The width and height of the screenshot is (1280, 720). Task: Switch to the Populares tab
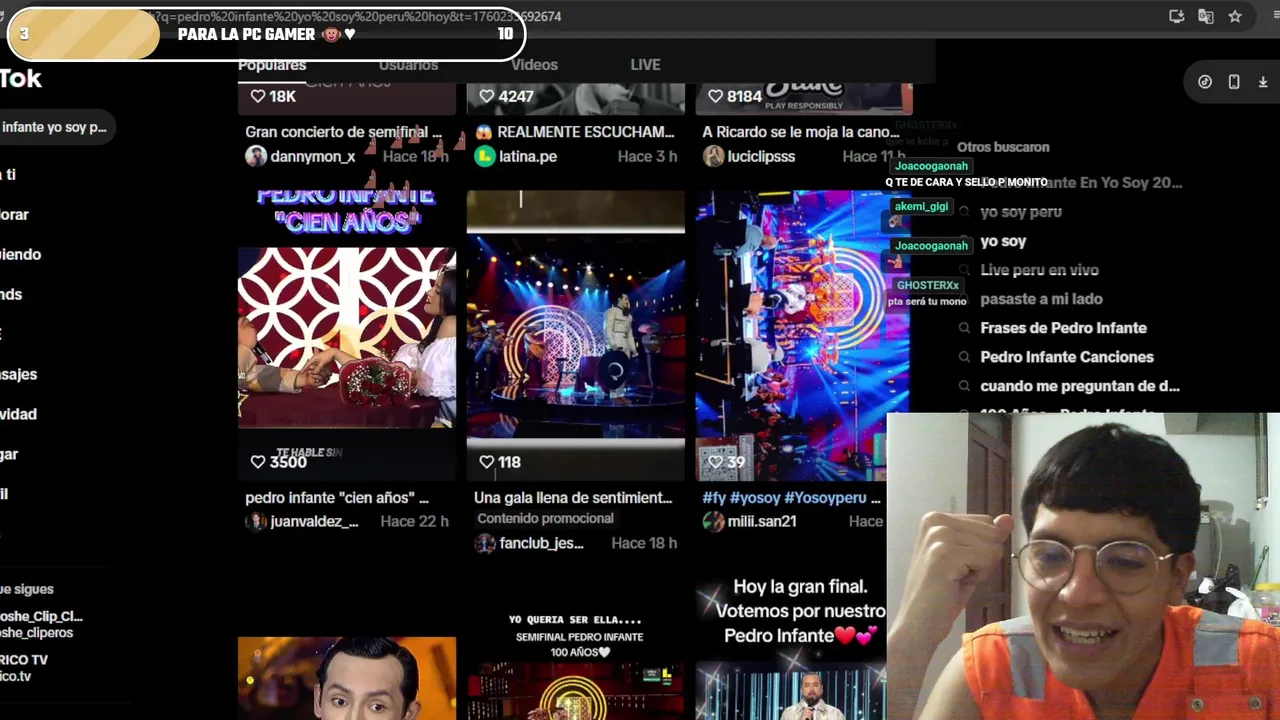coord(272,65)
